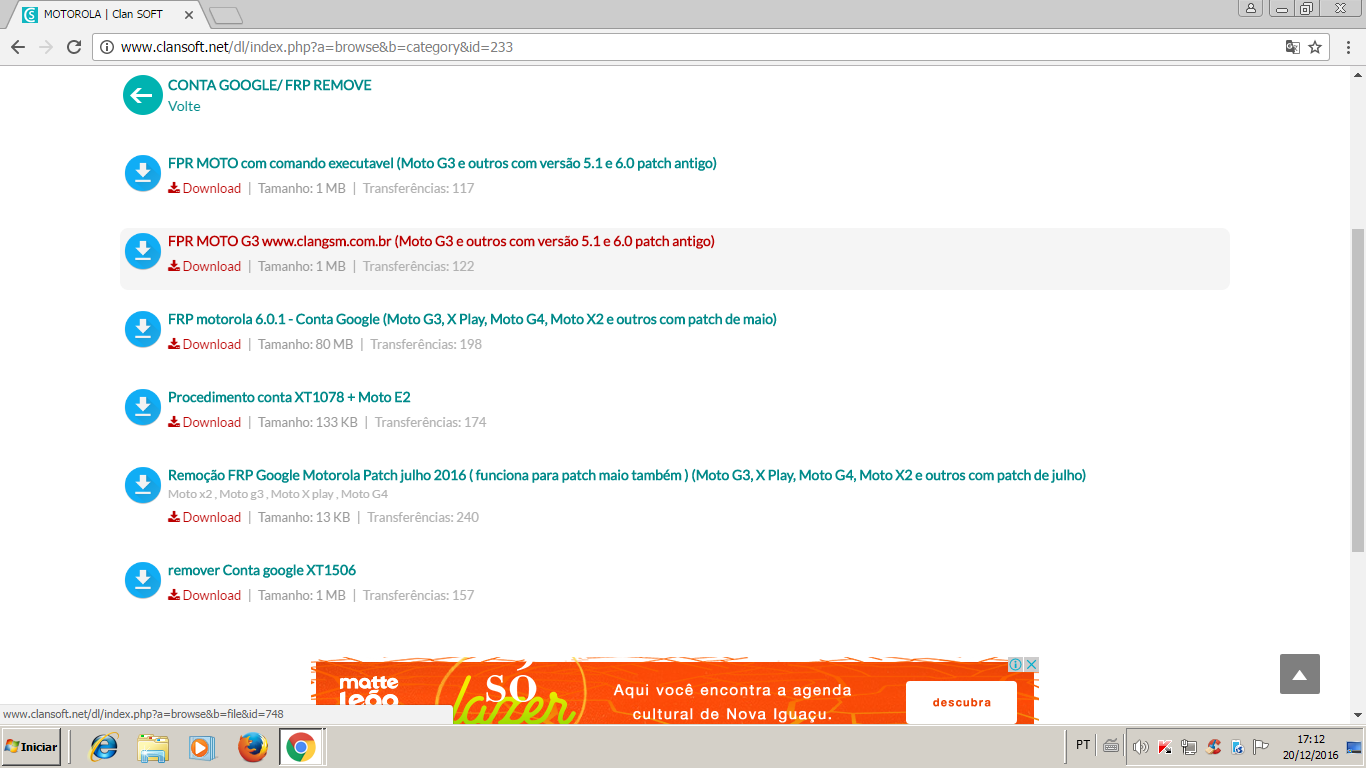The width and height of the screenshot is (1366, 768).
Task: Click 'Transferências: 240' text
Action: (x=423, y=517)
